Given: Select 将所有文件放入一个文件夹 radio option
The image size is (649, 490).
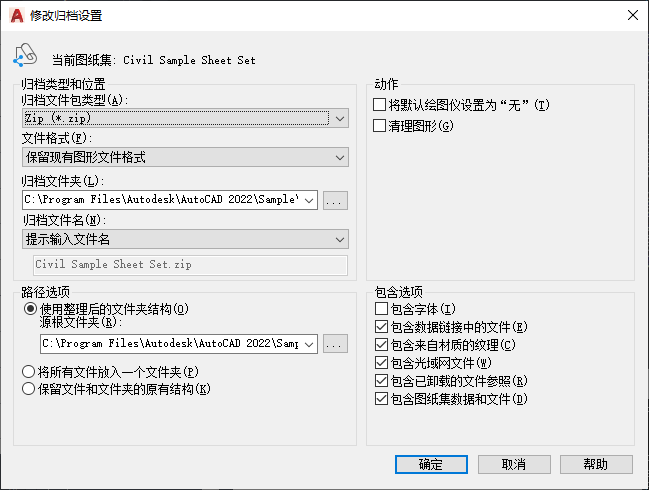Looking at the screenshot, I should pos(31,372).
